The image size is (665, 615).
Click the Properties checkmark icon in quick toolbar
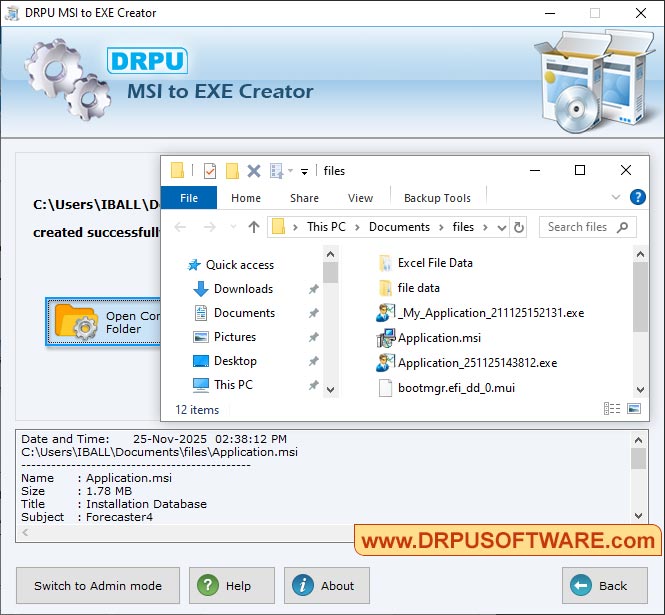(x=210, y=171)
